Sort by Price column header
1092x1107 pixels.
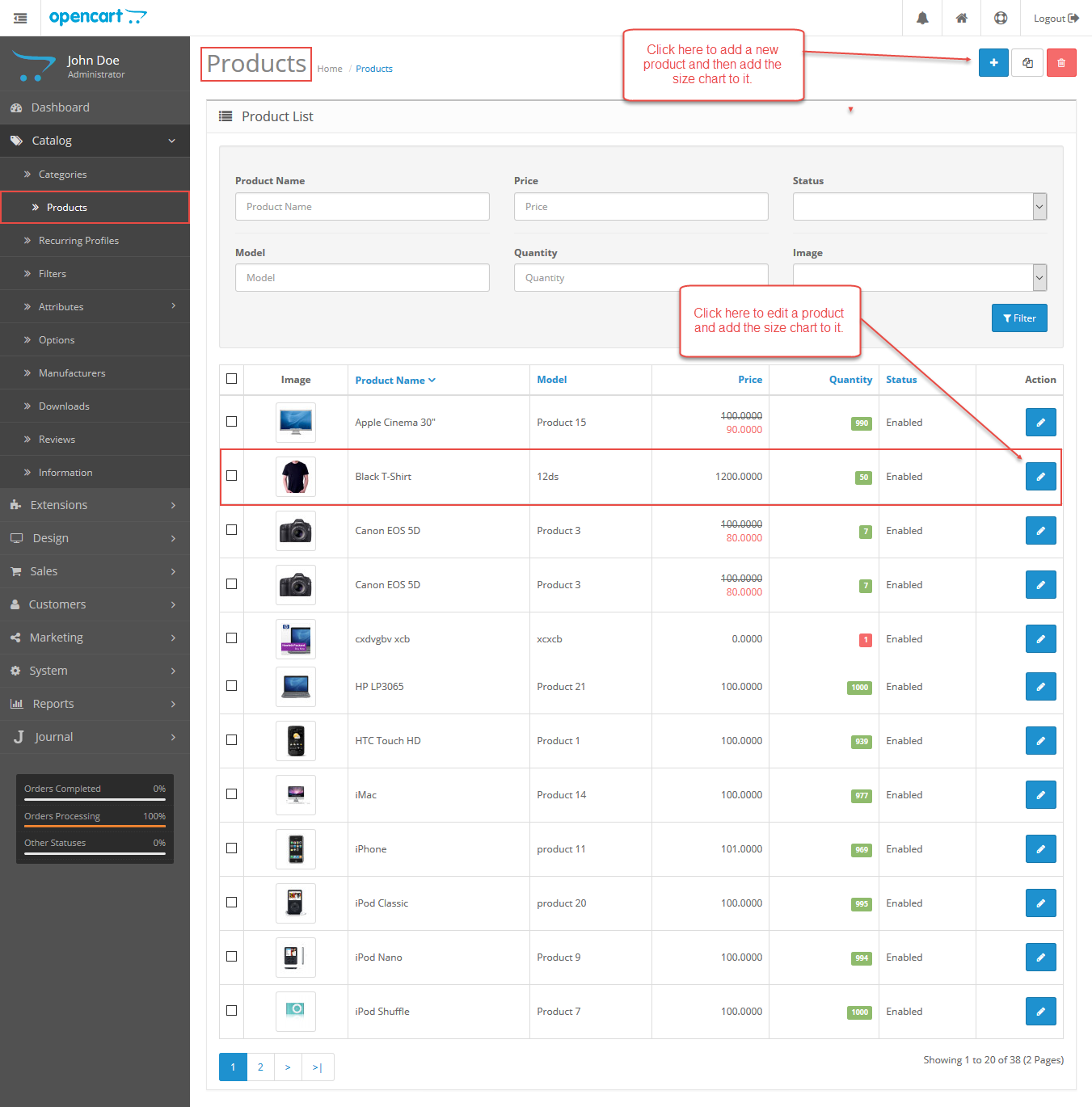tap(750, 380)
